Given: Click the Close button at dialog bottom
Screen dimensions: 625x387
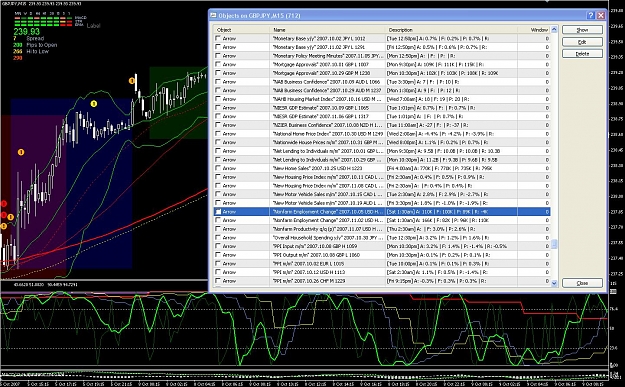Looking at the screenshot, I should [582, 283].
